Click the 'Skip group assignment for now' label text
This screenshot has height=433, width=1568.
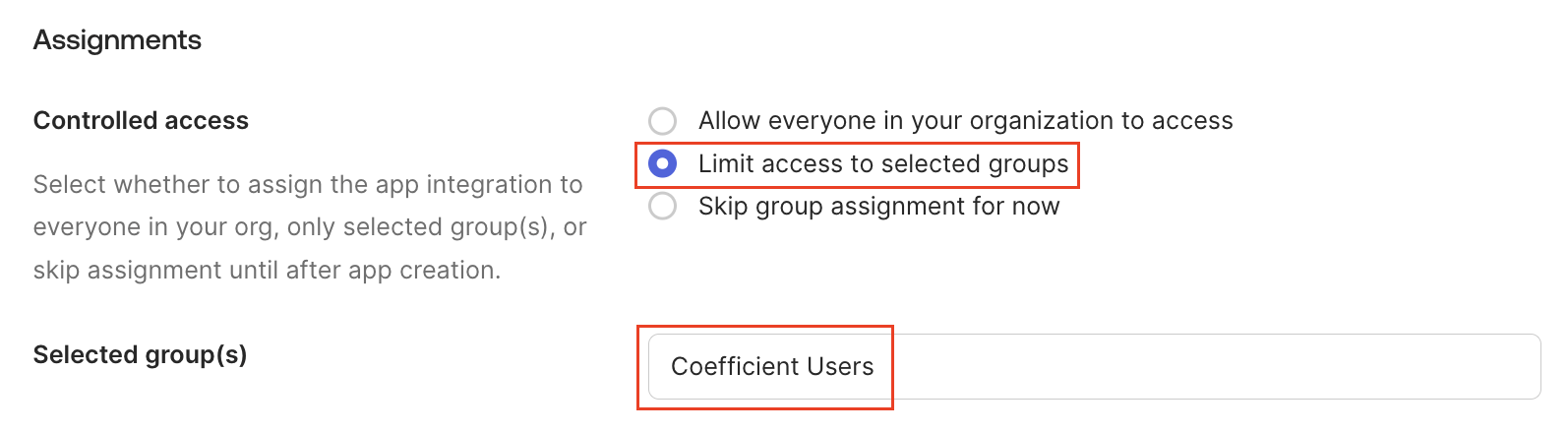point(878,207)
